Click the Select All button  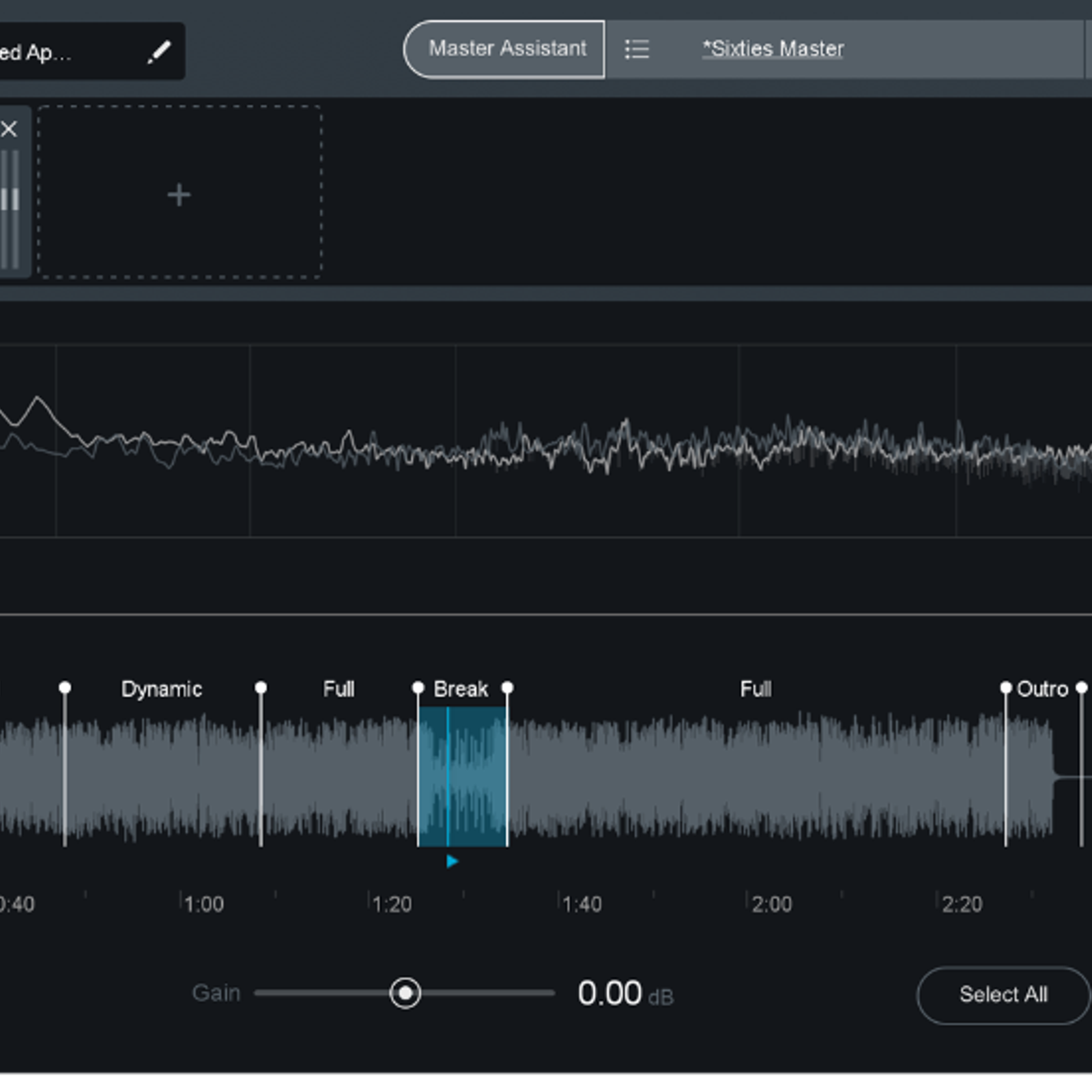1003,995
